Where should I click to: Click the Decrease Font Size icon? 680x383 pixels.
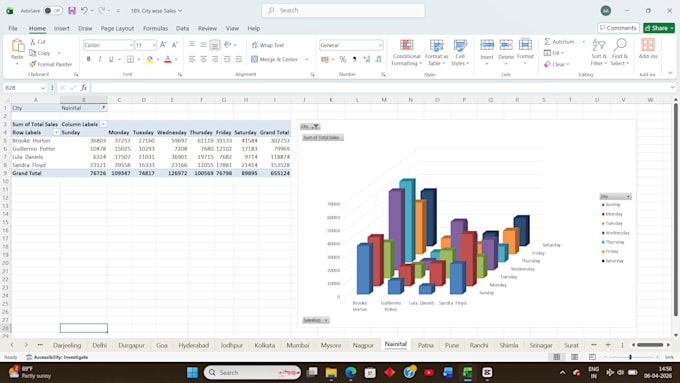click(x=175, y=45)
